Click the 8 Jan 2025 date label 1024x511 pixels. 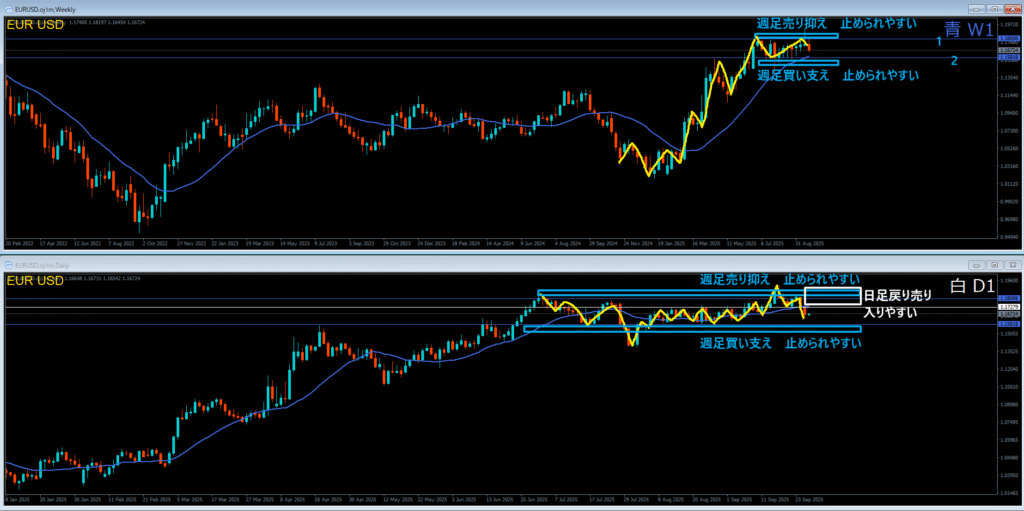click(x=16, y=499)
